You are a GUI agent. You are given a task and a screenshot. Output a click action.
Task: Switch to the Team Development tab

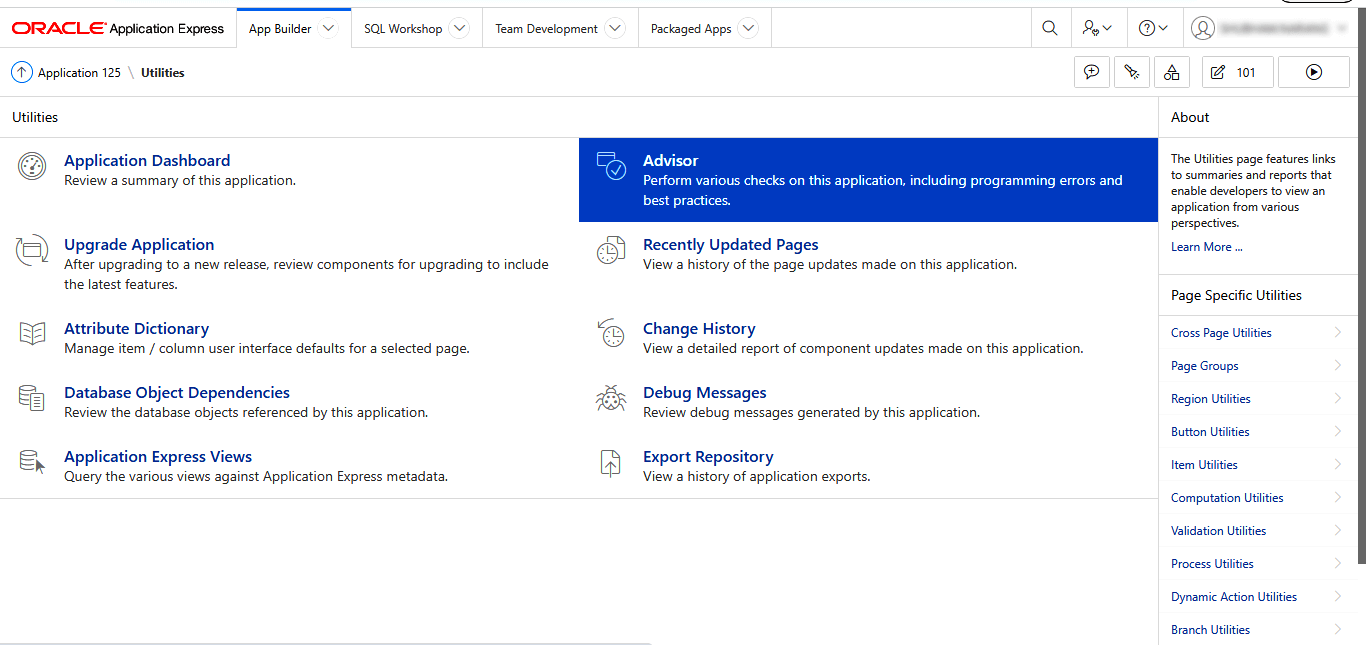[547, 29]
